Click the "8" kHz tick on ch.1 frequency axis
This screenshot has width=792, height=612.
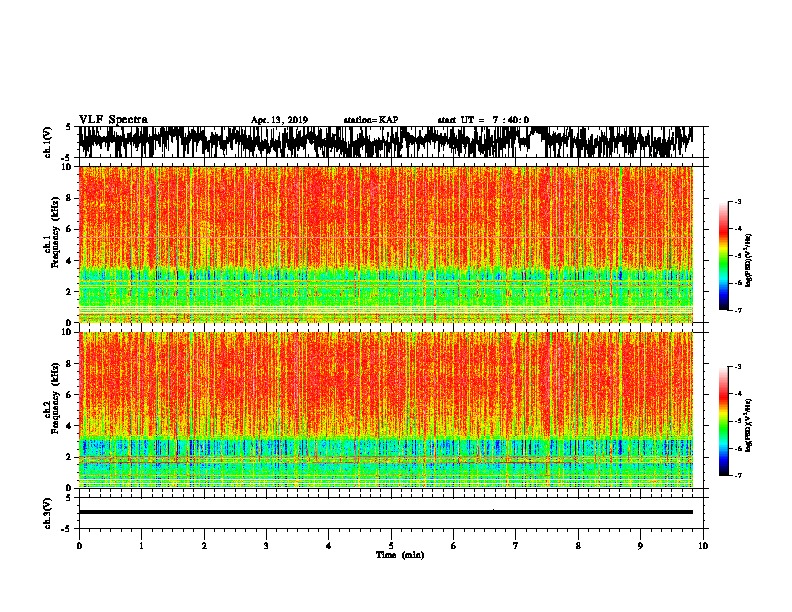point(70,198)
